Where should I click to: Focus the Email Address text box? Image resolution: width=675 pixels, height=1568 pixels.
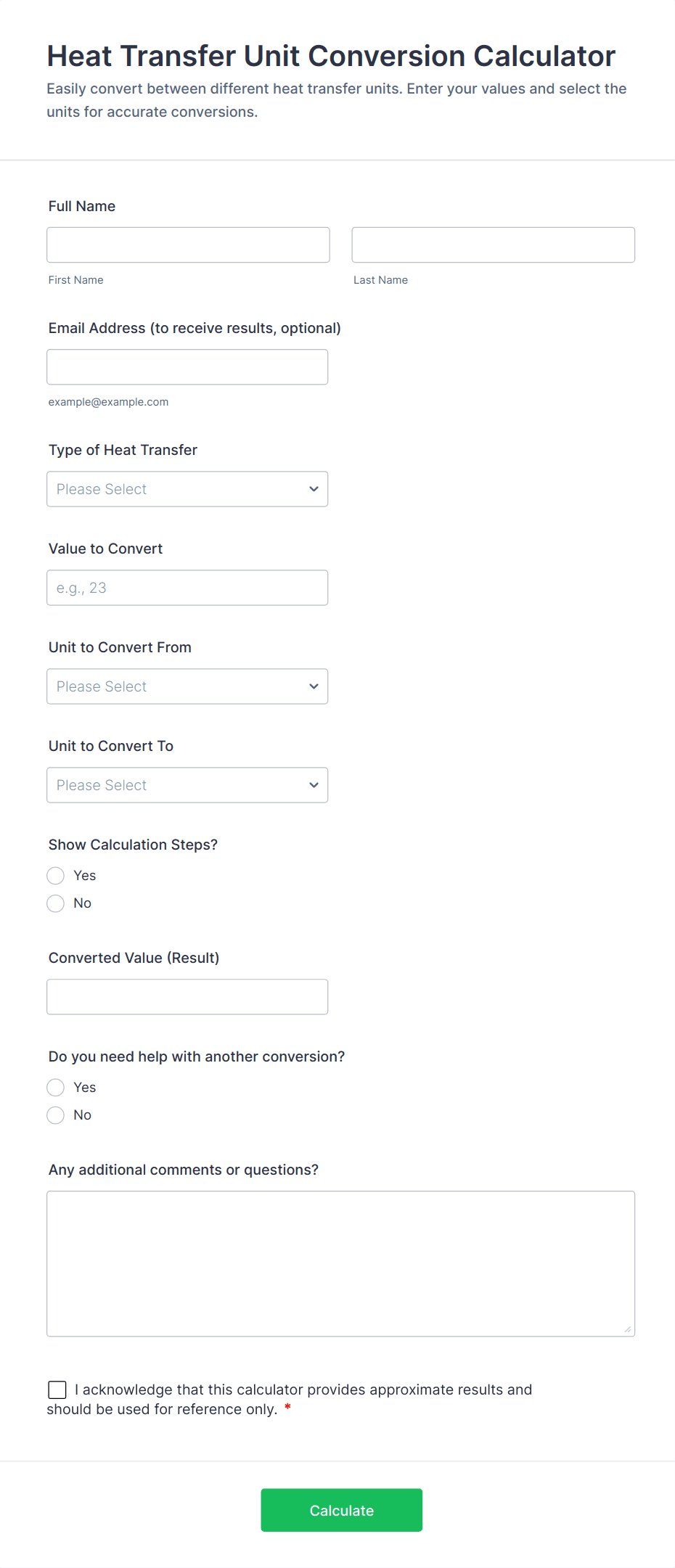[187, 367]
